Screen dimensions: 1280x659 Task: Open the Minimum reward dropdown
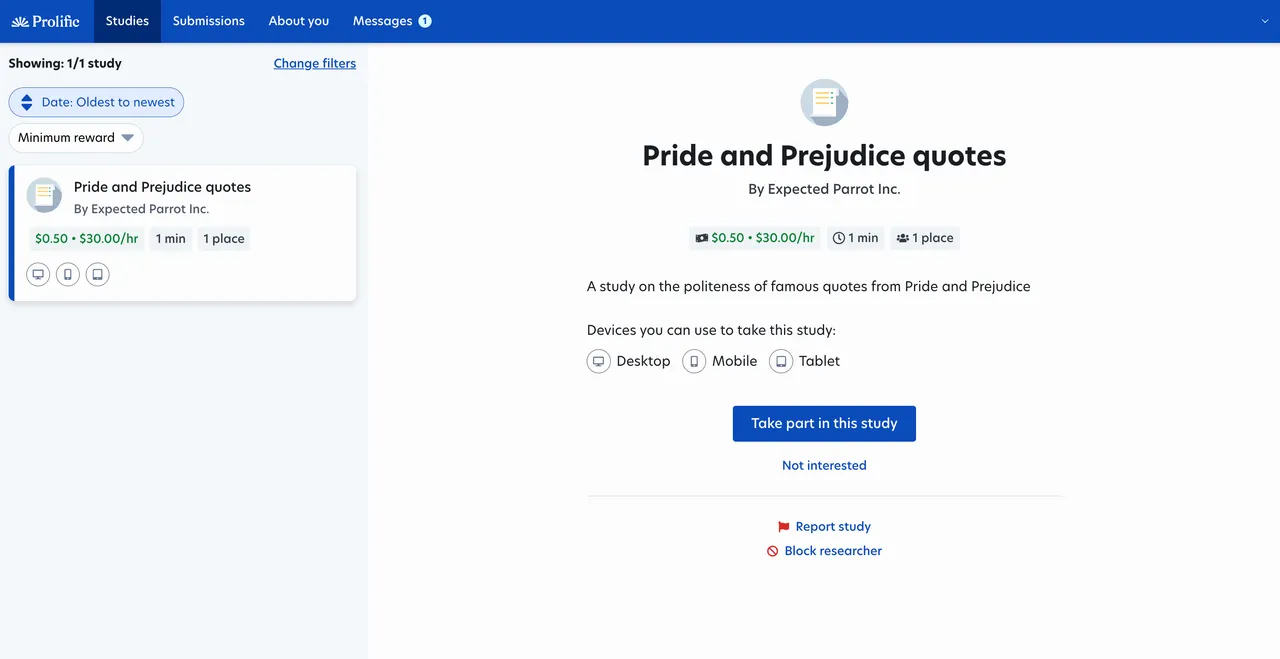[x=76, y=138]
